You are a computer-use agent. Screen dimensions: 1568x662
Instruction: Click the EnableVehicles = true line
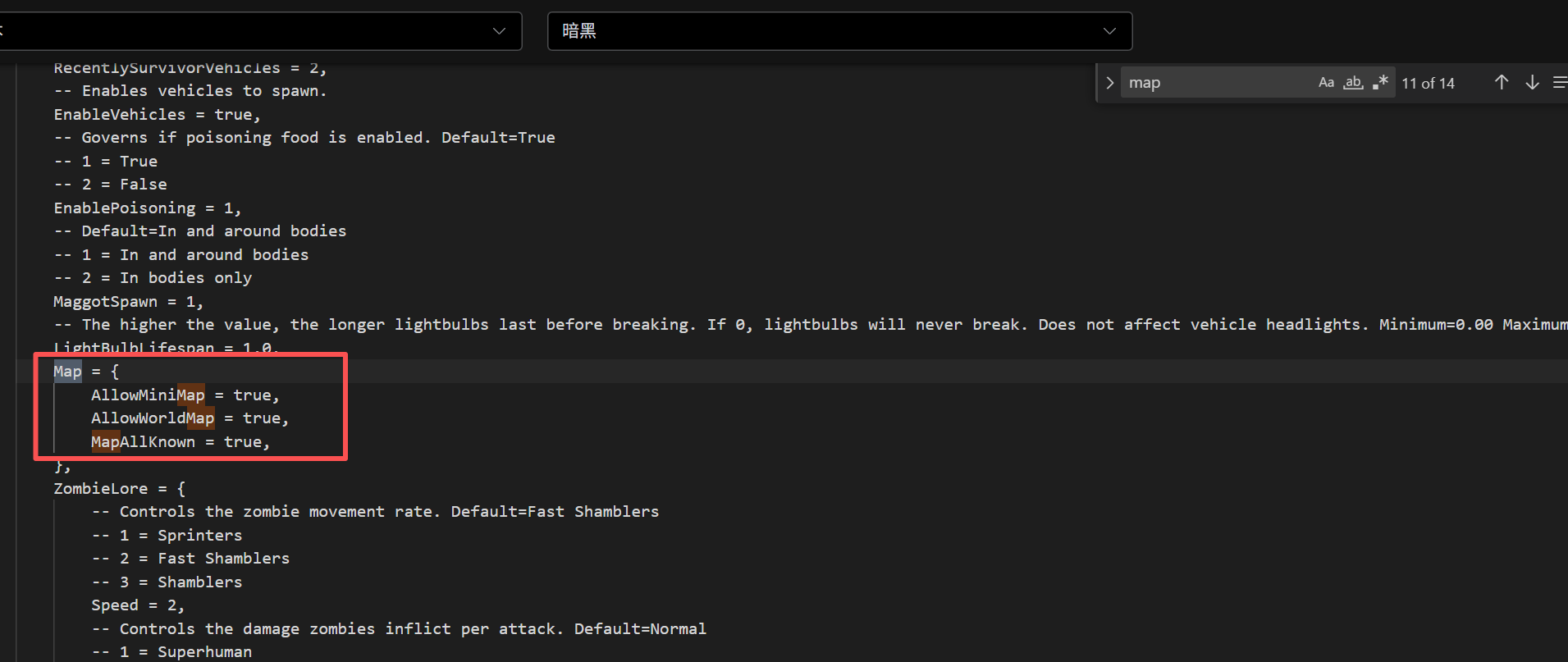coord(157,115)
